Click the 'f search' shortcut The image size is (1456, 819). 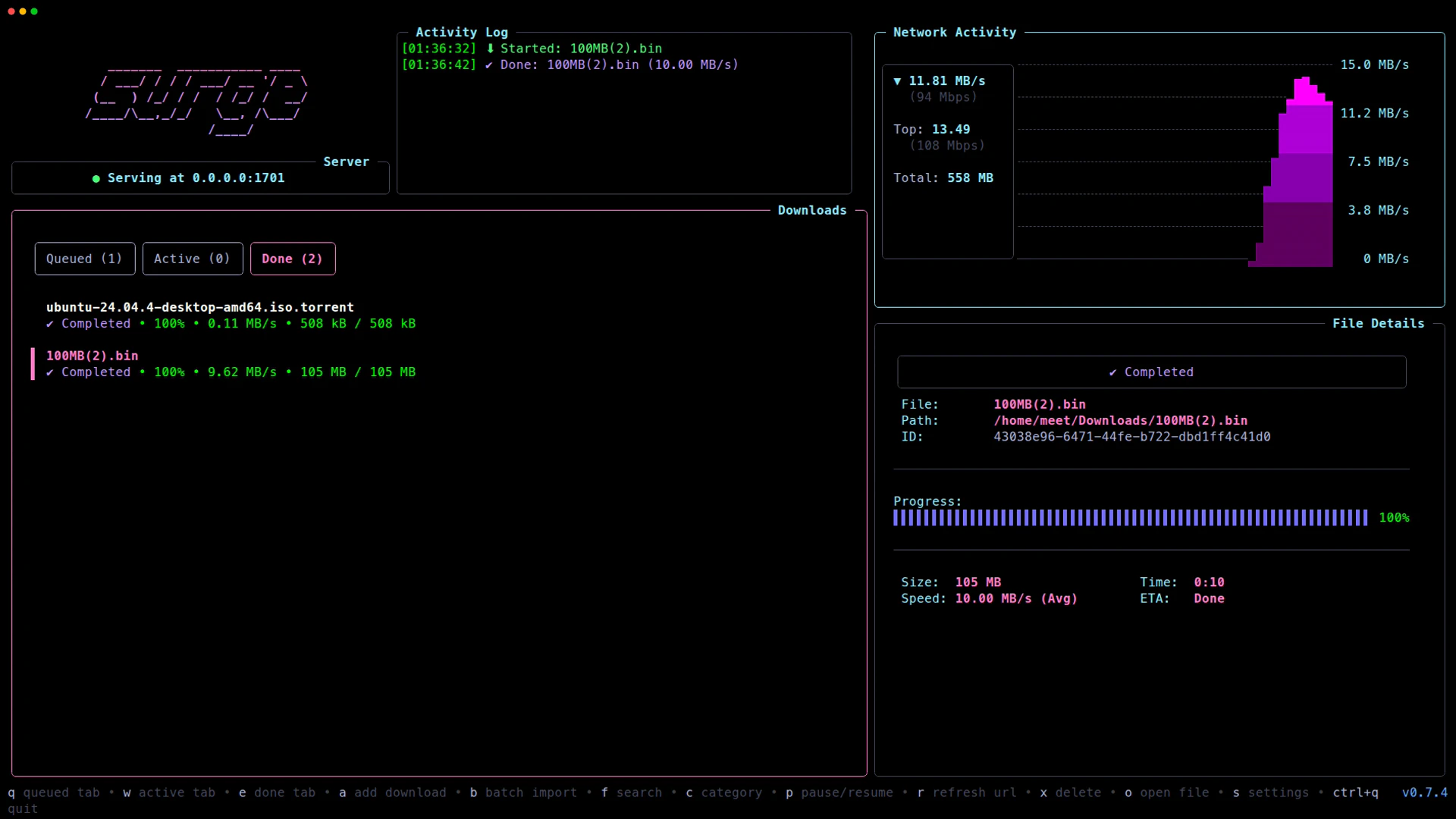632,792
